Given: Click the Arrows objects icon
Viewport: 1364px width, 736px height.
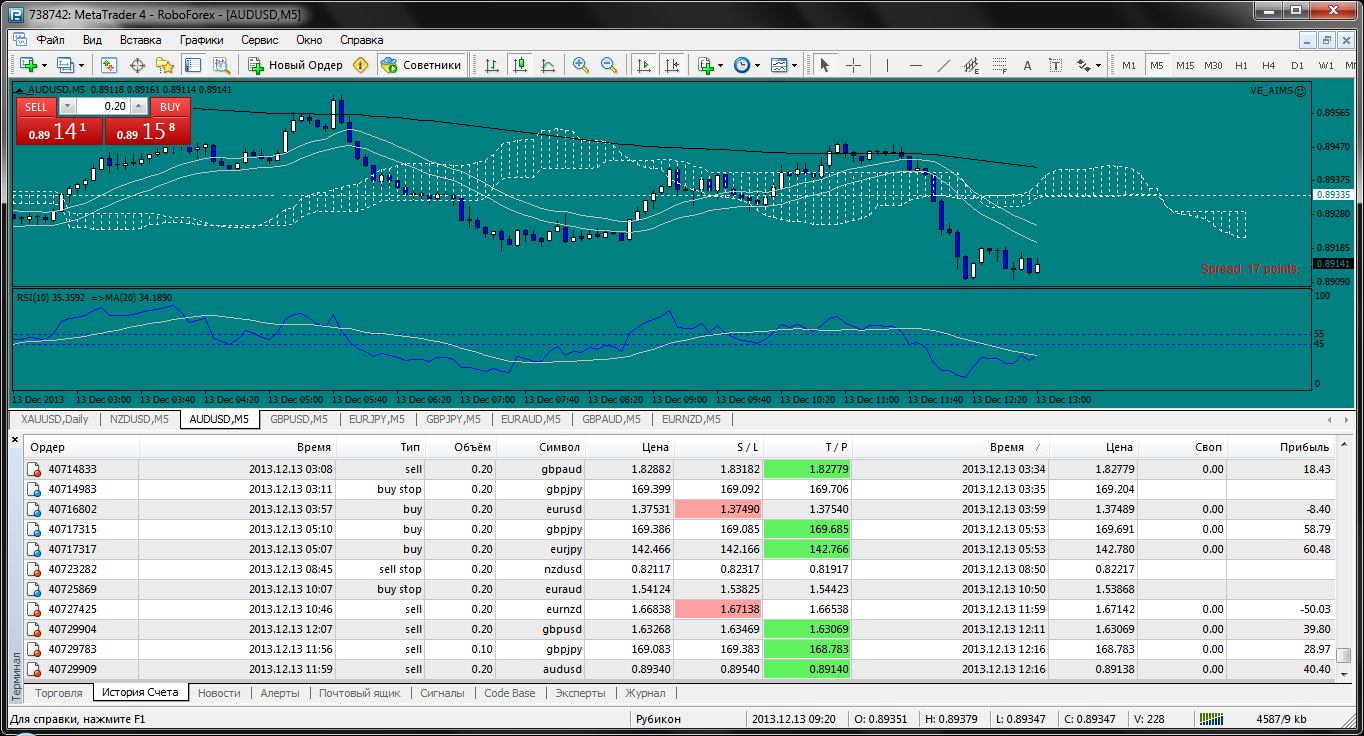Looking at the screenshot, I should [1083, 65].
